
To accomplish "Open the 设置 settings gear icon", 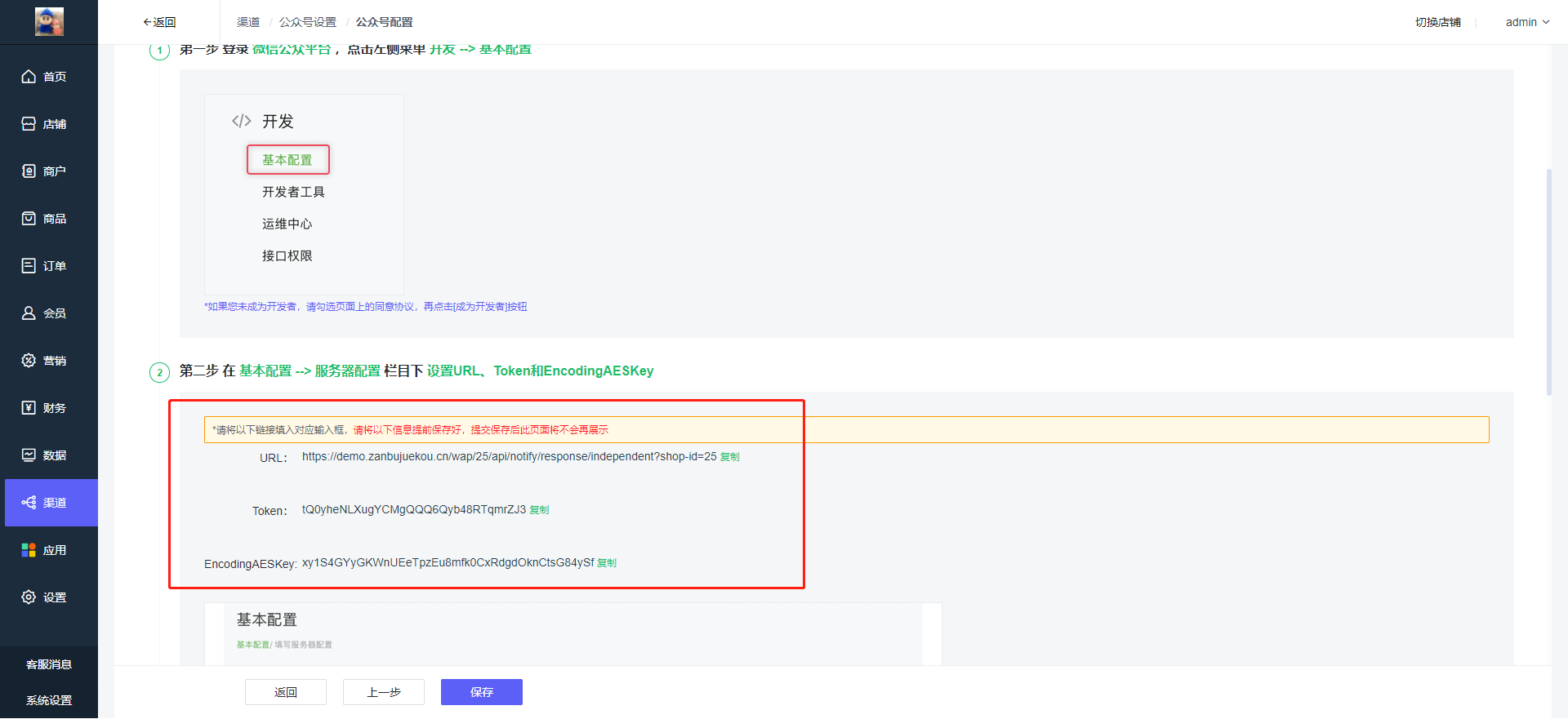I will pos(29,597).
